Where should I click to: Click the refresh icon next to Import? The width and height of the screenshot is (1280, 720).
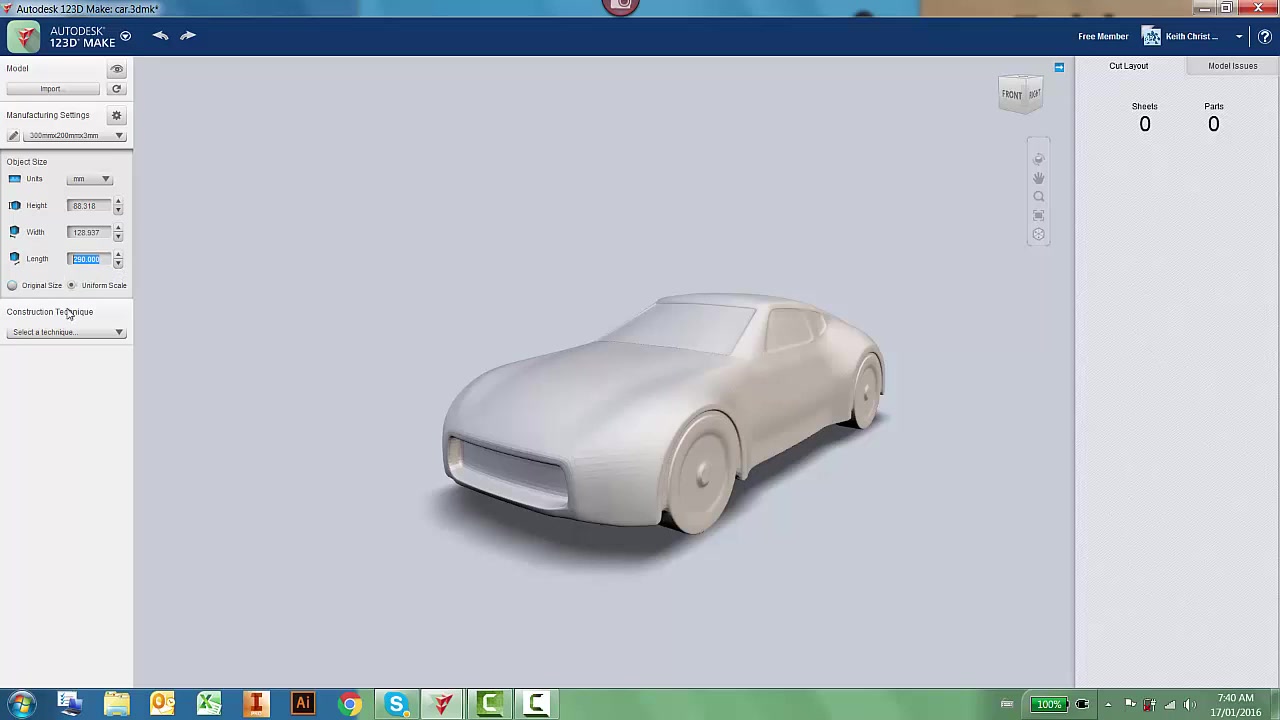[116, 88]
